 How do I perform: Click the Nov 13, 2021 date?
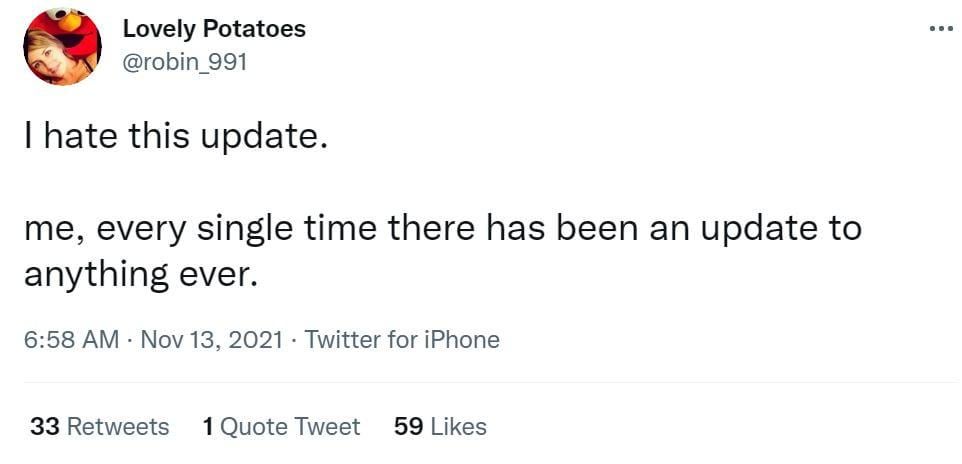click(x=212, y=340)
